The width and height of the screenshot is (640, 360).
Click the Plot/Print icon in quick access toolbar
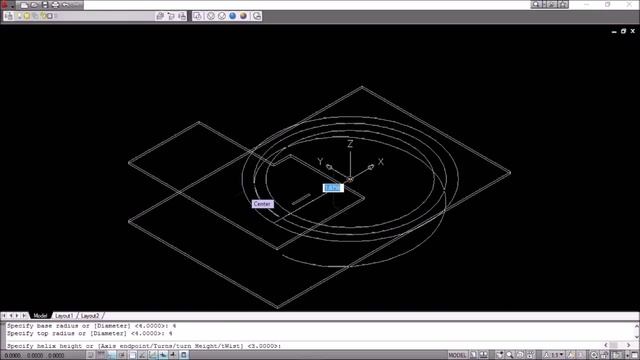[x=55, y=5]
